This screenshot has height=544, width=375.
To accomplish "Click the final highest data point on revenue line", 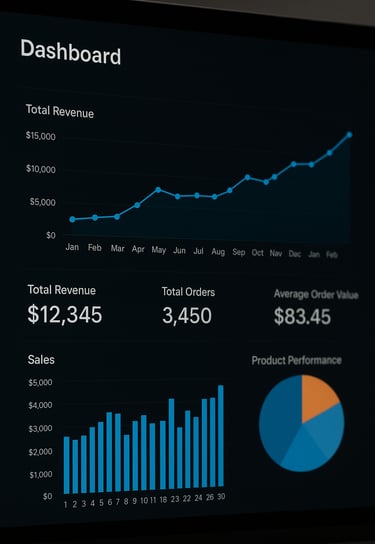I will tap(349, 135).
